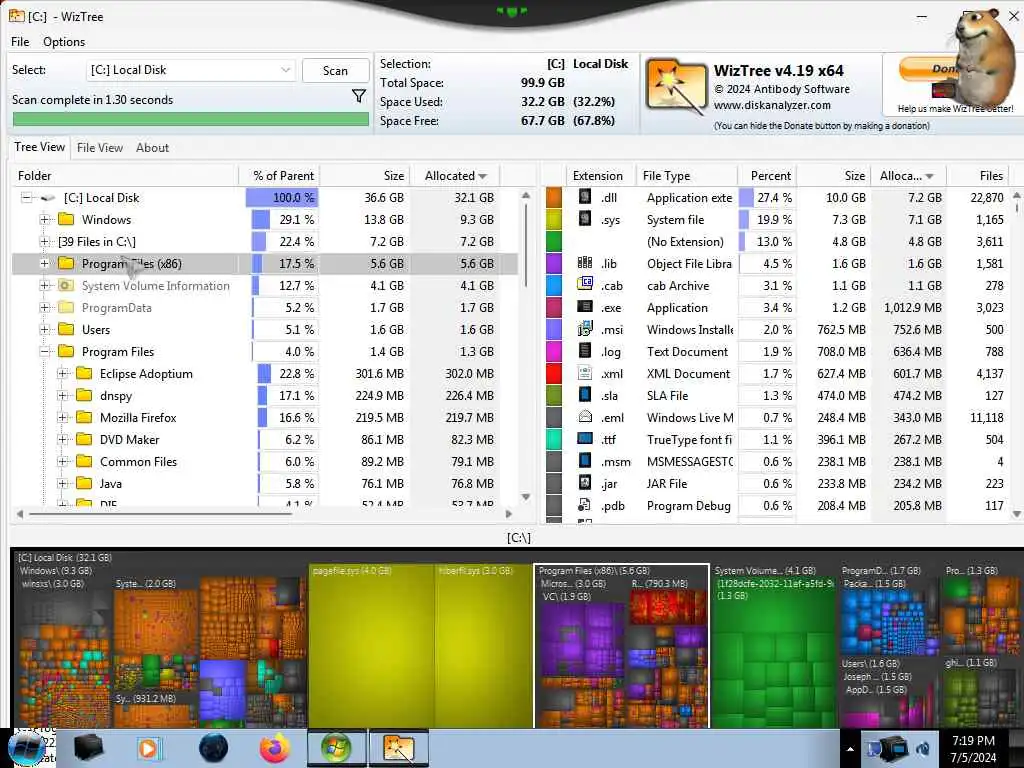Open the drive Select dropdown
This screenshot has height=768, width=1024.
coord(190,70)
